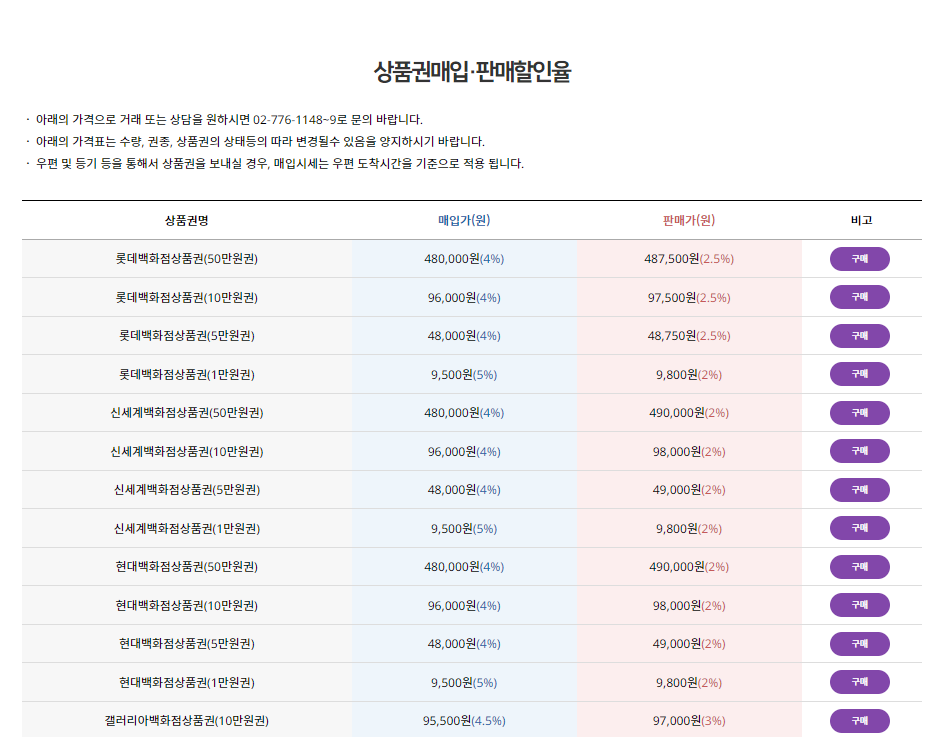Click 구매 button for 신세계백화점상품권(1만원권)
Image resolution: width=931 pixels, height=737 pixels.
coord(859,528)
